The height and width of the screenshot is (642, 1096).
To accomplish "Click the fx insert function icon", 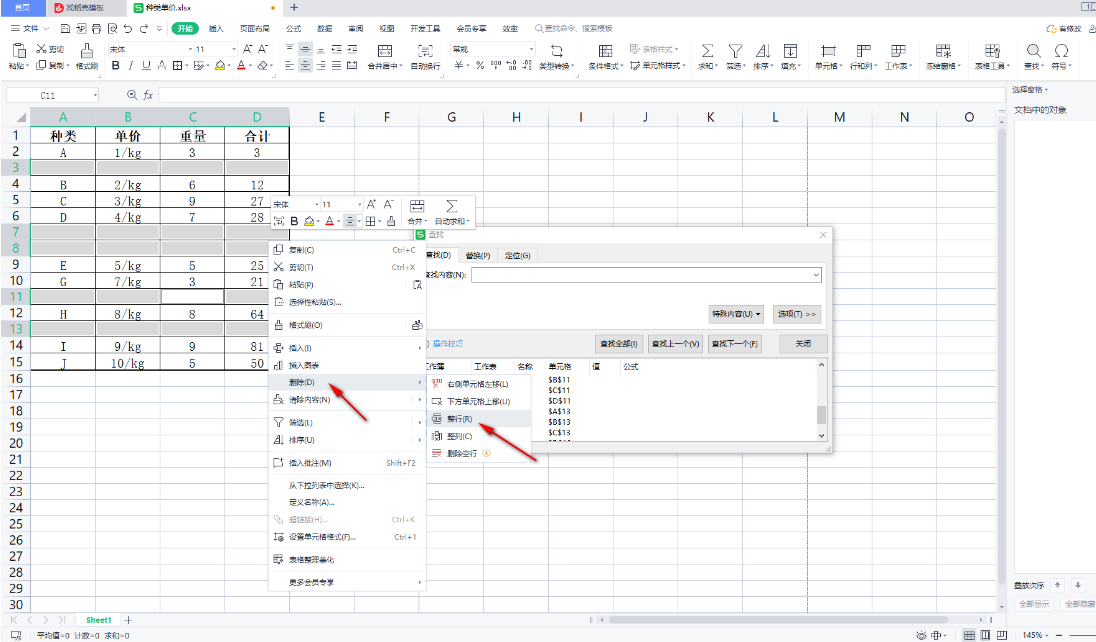I will pyautogui.click(x=148, y=95).
